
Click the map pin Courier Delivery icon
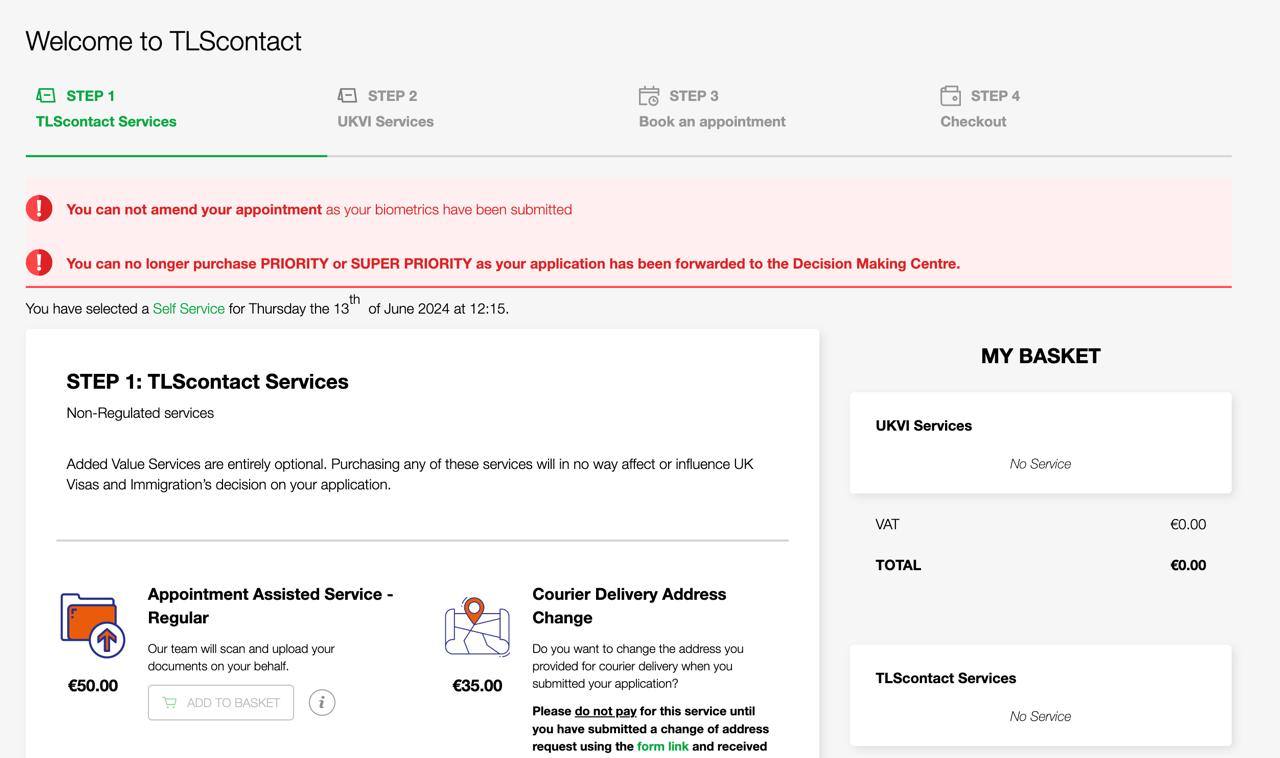pyautogui.click(x=477, y=626)
